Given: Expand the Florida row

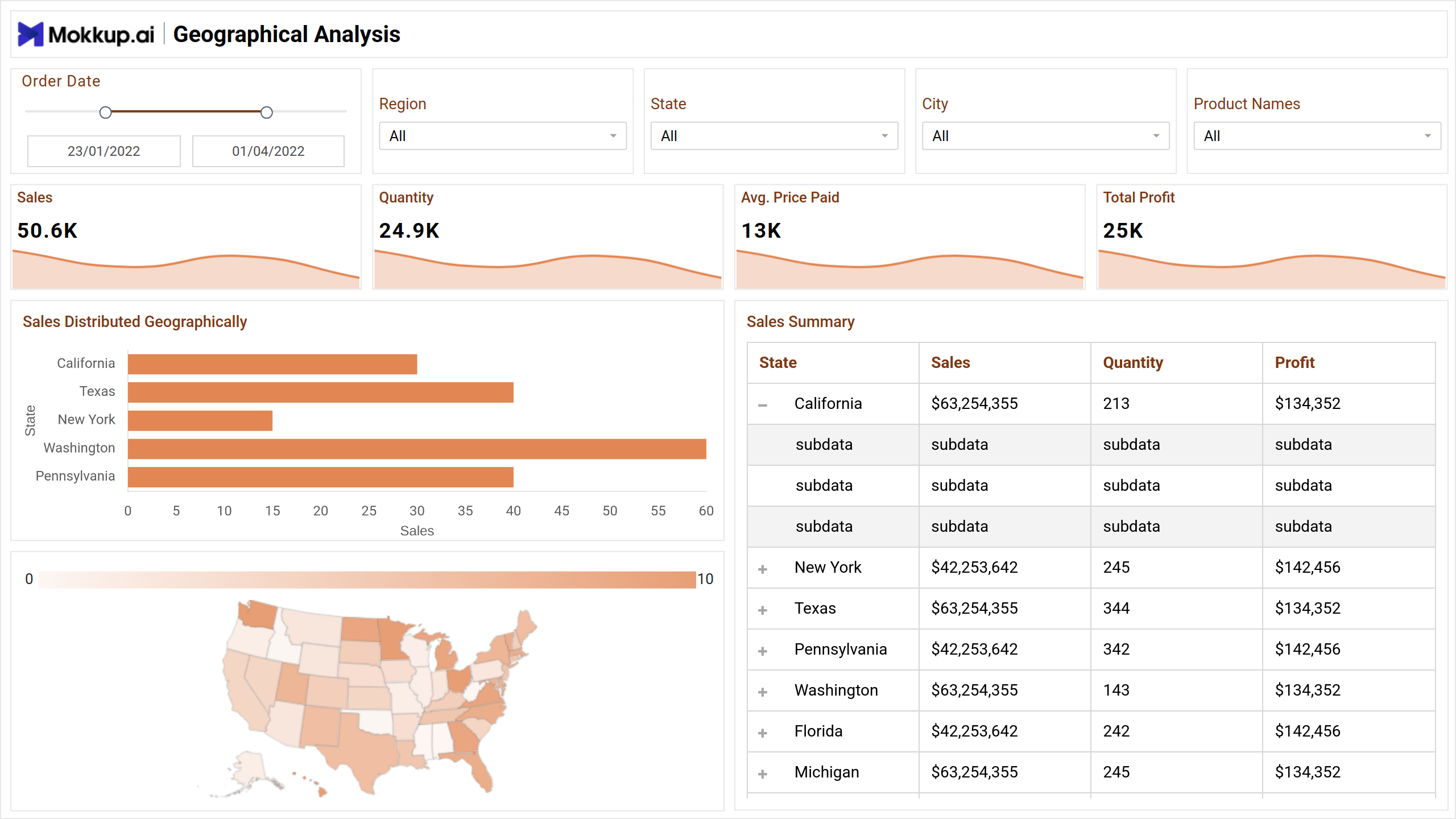Looking at the screenshot, I should click(x=763, y=732).
